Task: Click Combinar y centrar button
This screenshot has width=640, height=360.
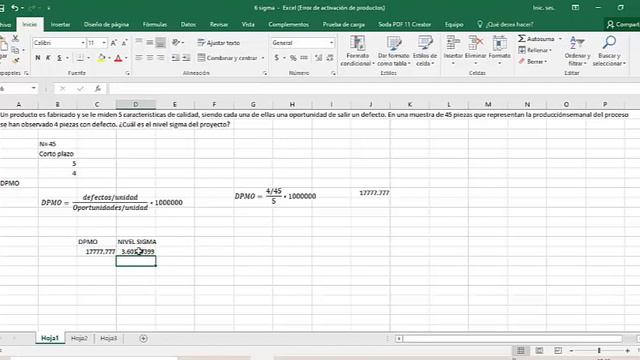Action: pos(228,58)
